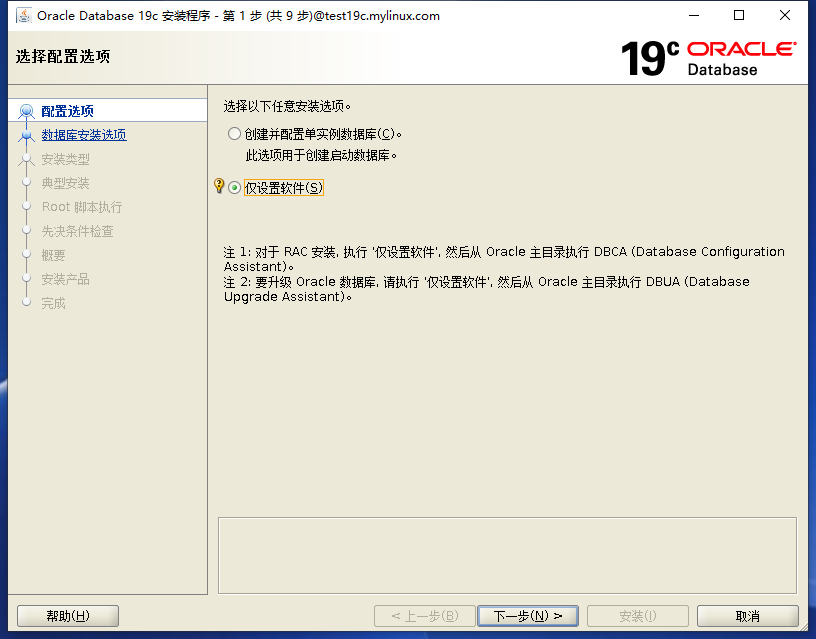Select the 配置选项 entry in sidebar
816x639 pixels.
point(66,110)
